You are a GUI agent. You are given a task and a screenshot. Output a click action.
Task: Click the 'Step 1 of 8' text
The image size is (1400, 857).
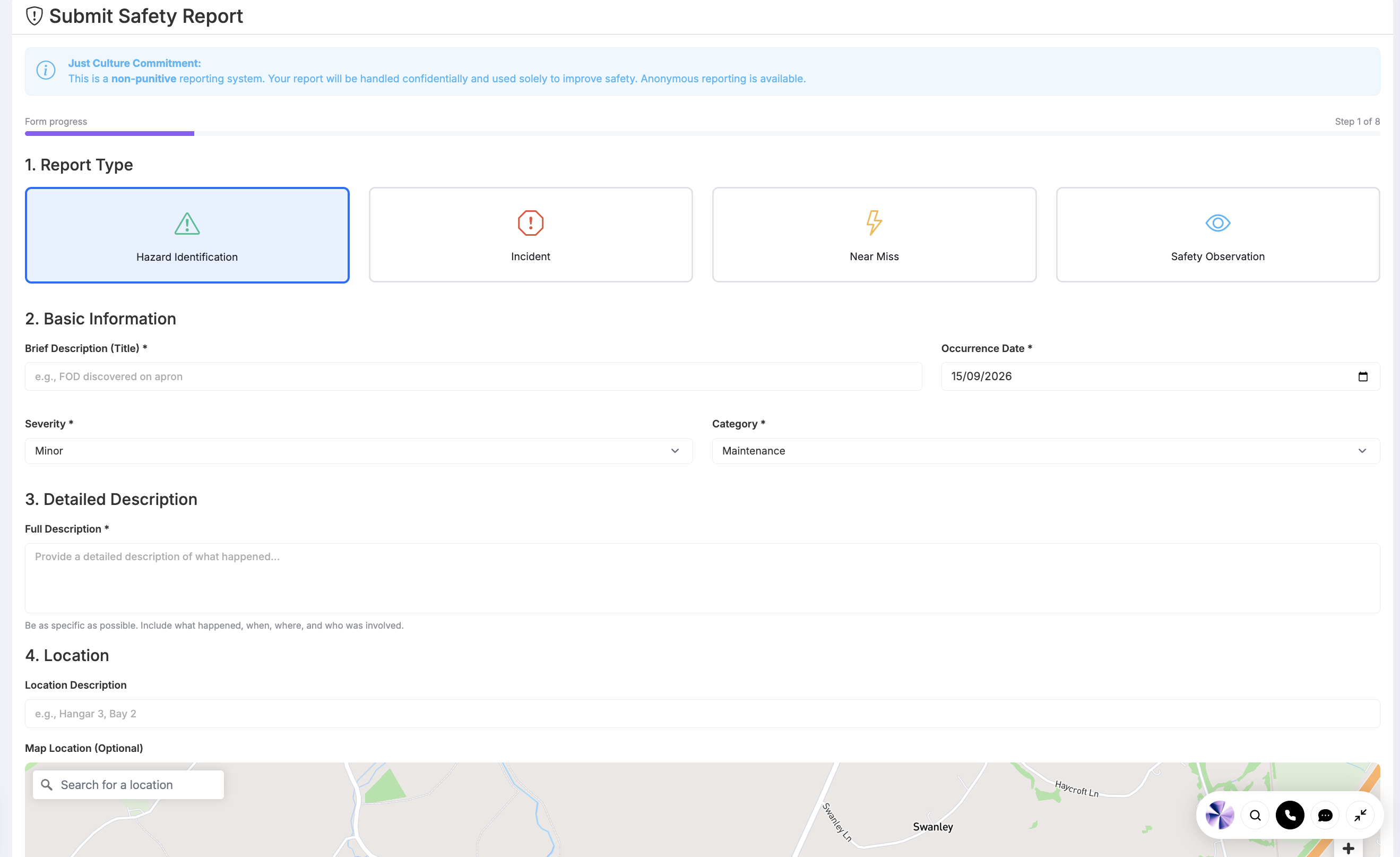click(x=1357, y=122)
